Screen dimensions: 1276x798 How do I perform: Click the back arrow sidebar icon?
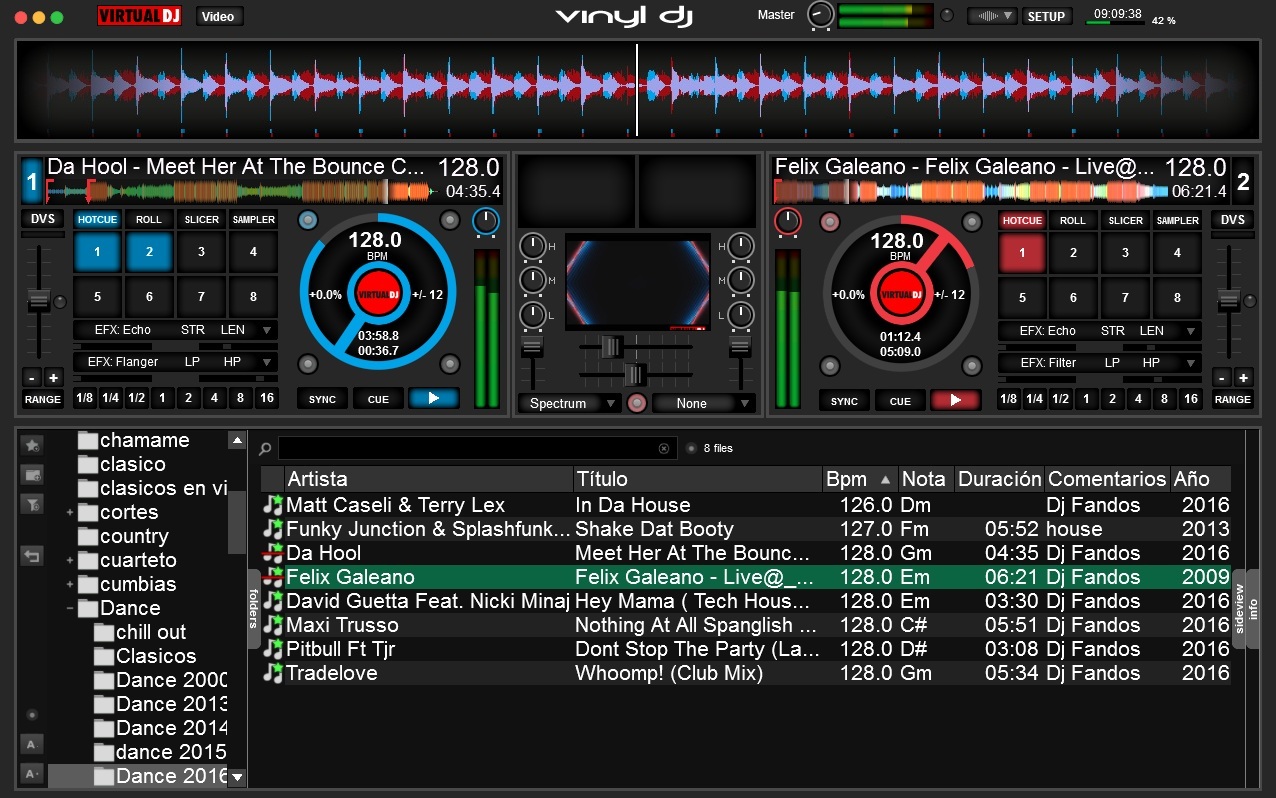pos(32,555)
